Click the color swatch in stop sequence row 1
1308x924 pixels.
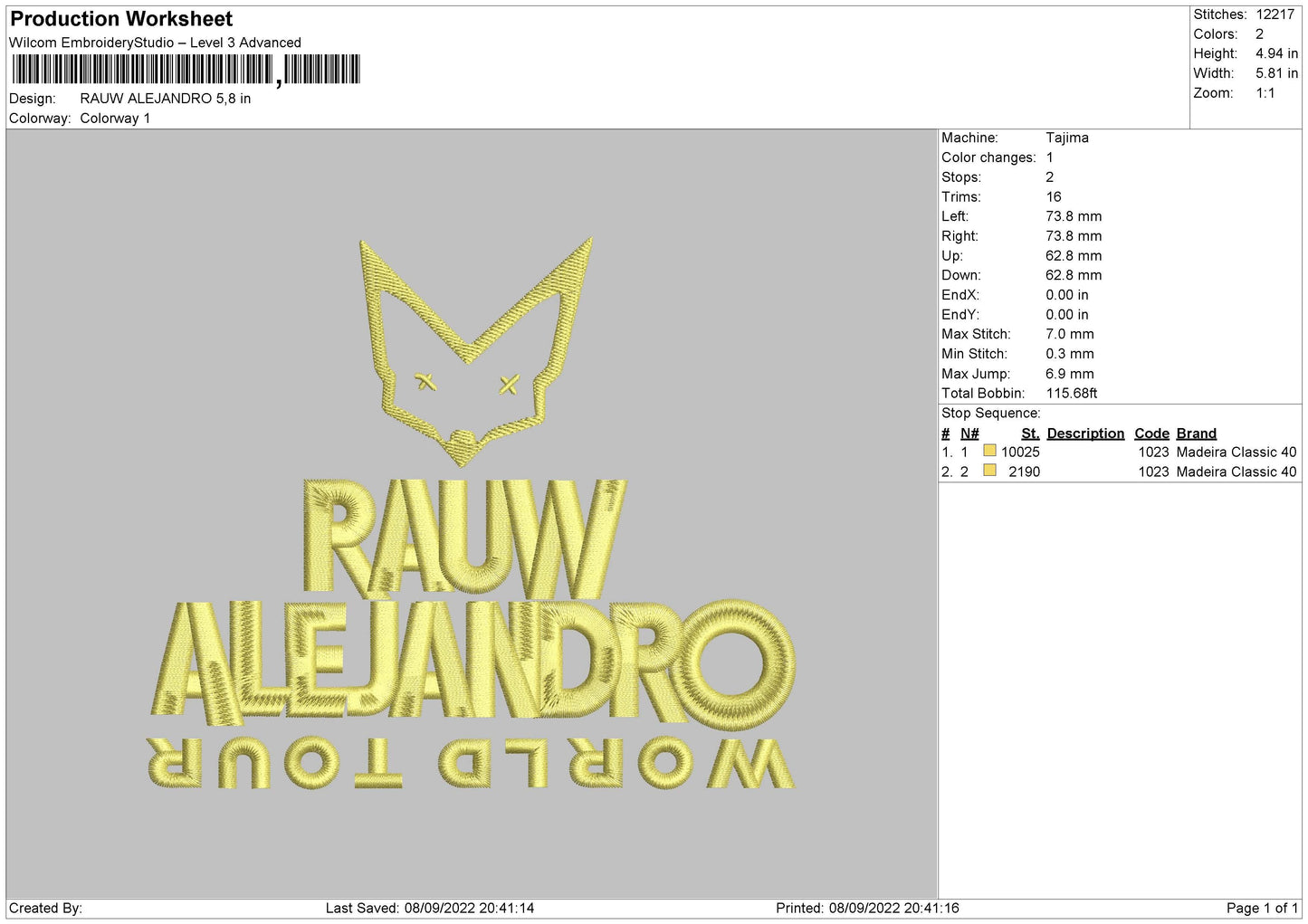point(989,451)
